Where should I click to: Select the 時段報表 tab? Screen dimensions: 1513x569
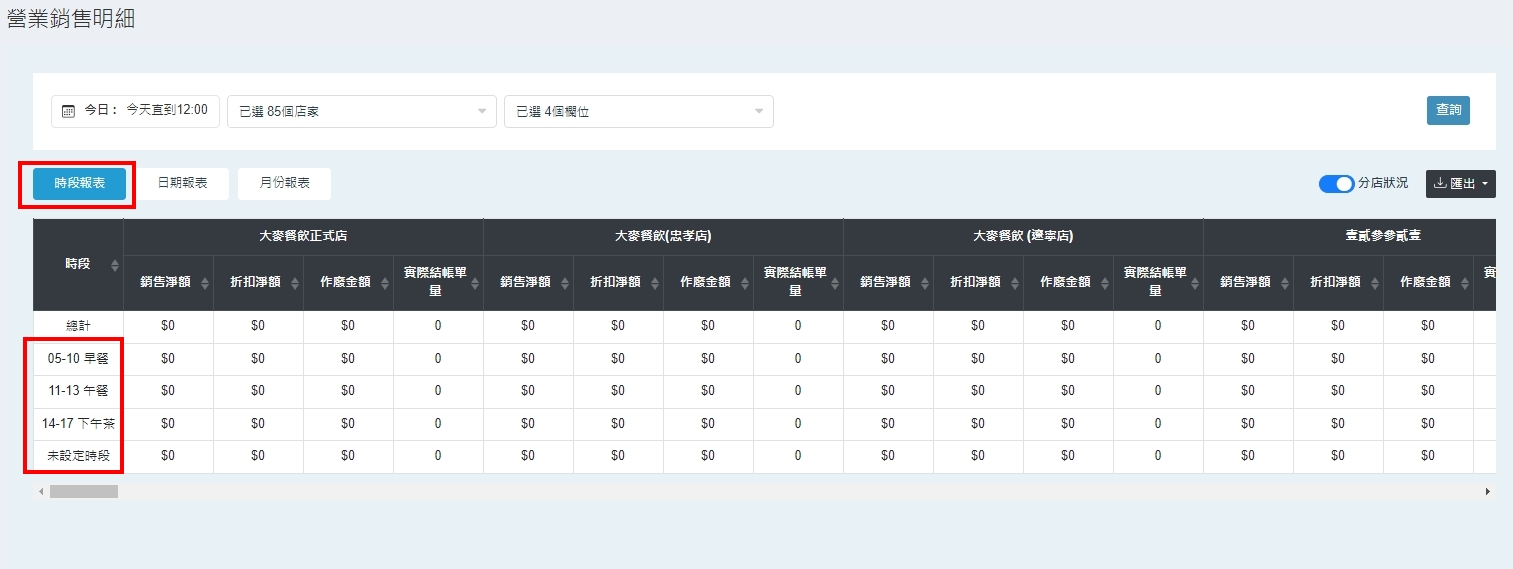80,184
